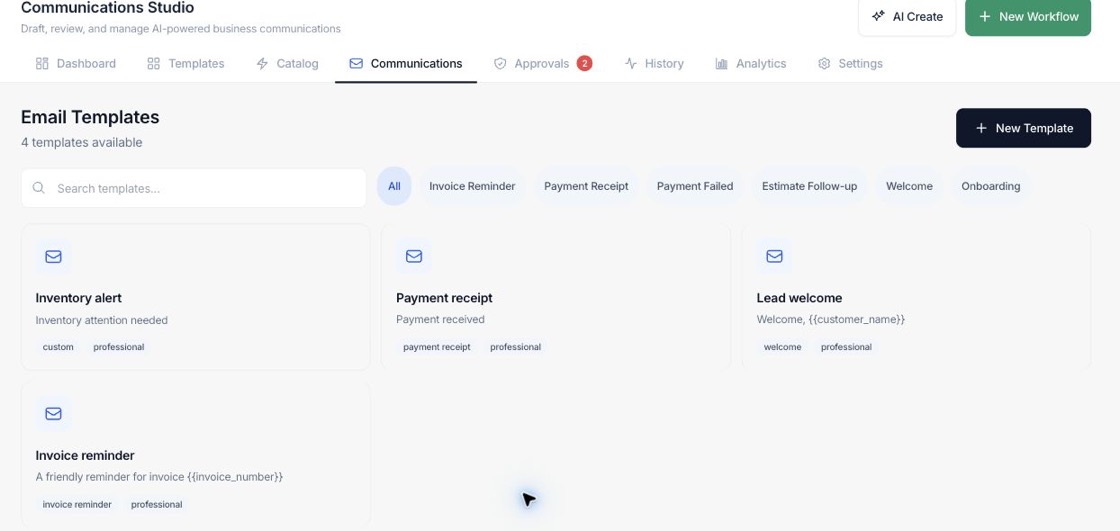Click the Analytics bar chart icon
The height and width of the screenshot is (531, 1120).
(x=721, y=64)
